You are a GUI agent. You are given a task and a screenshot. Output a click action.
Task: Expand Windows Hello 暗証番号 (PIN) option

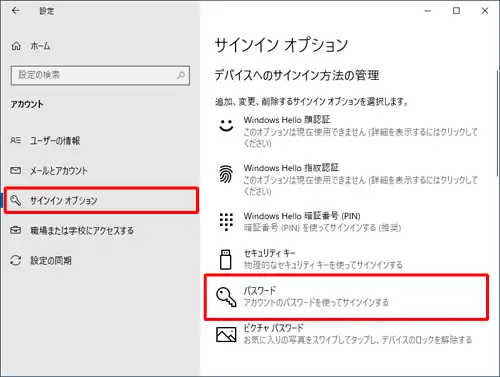[x=347, y=222]
